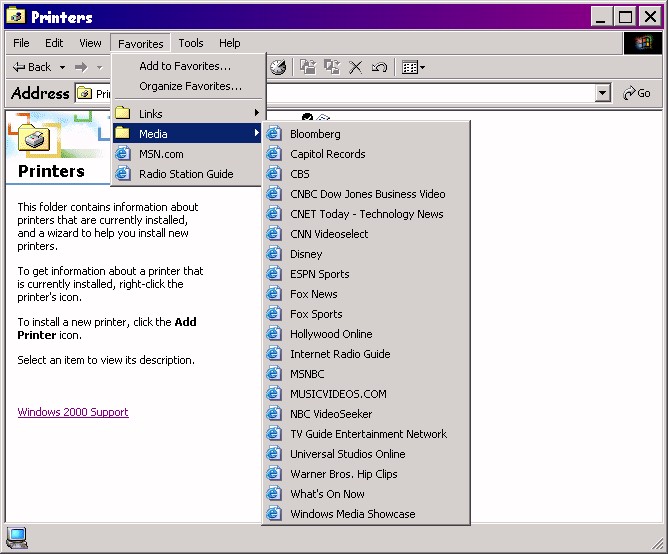
Task: Click the Printers folder banner icon
Action: [34, 138]
